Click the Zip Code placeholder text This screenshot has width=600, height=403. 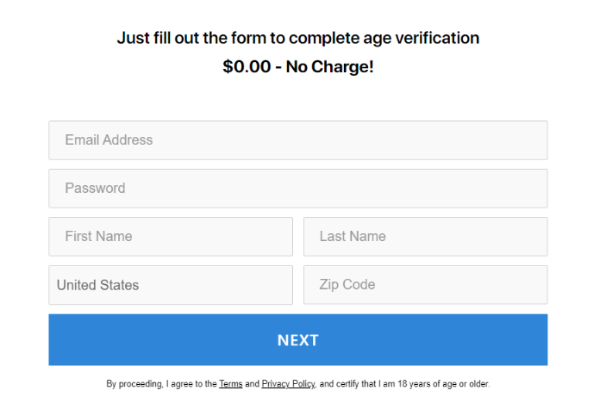coord(347,285)
